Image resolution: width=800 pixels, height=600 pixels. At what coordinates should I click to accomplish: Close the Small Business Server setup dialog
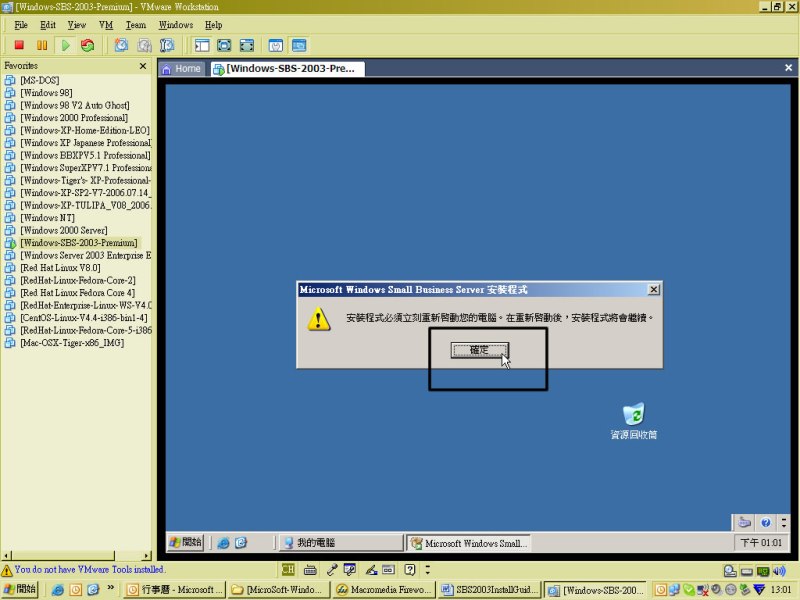click(654, 289)
